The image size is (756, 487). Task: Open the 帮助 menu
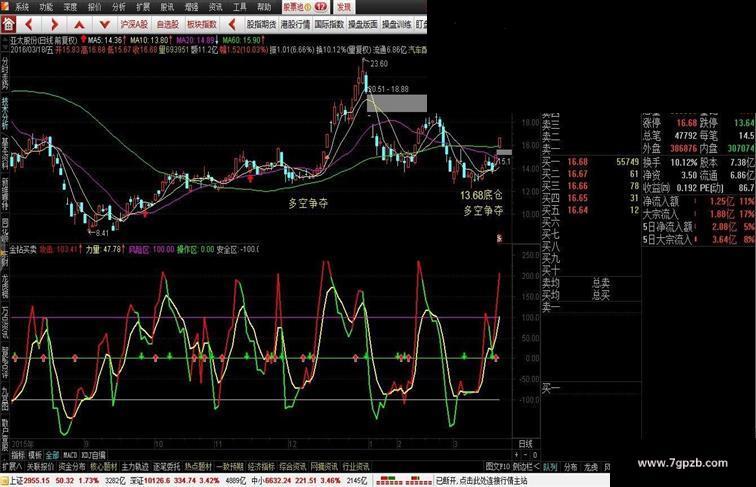[264, 7]
